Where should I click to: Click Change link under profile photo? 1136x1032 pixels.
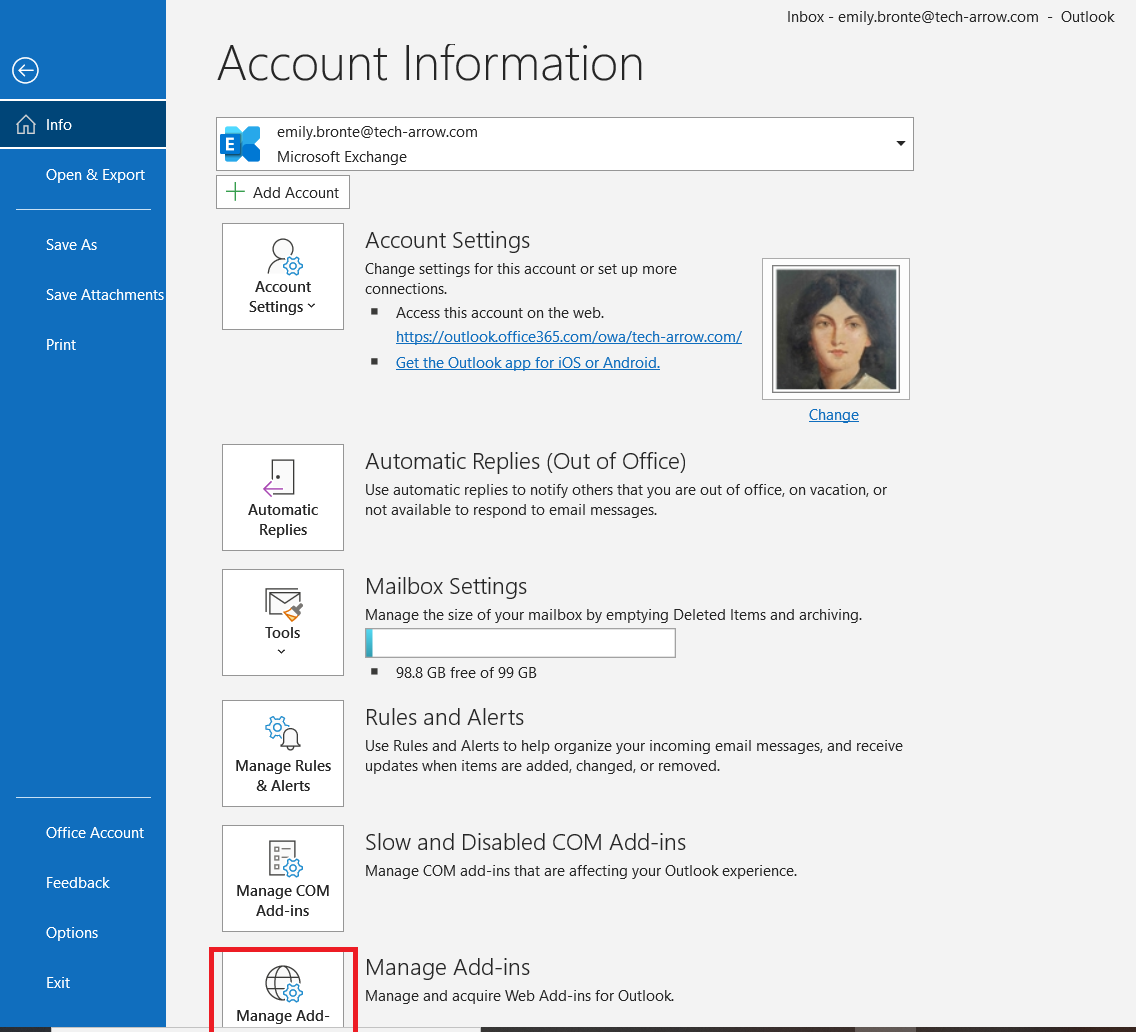click(x=833, y=415)
